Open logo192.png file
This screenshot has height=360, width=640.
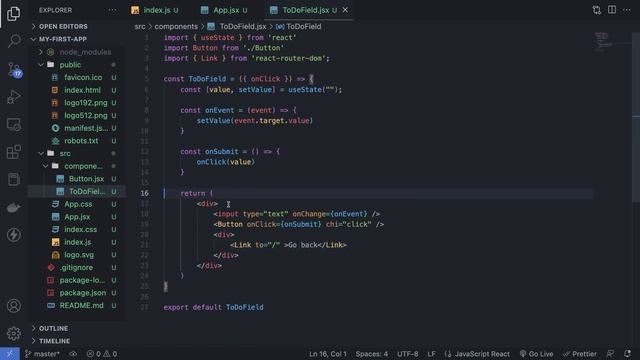77,103
